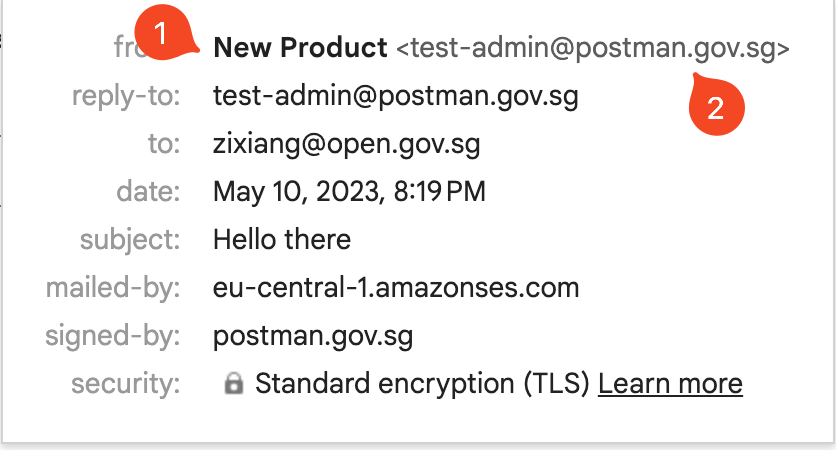Viewport: 836px width, 450px height.
Task: Click the Standard encryption (TLS) text
Action: click(x=422, y=384)
